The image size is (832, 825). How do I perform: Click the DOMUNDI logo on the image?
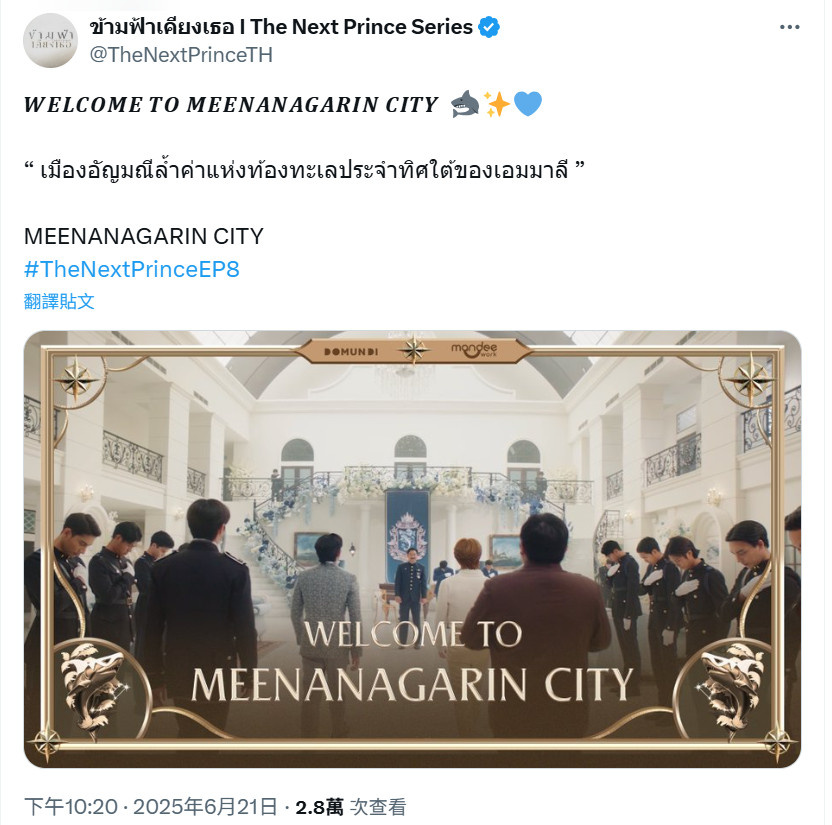tap(351, 352)
